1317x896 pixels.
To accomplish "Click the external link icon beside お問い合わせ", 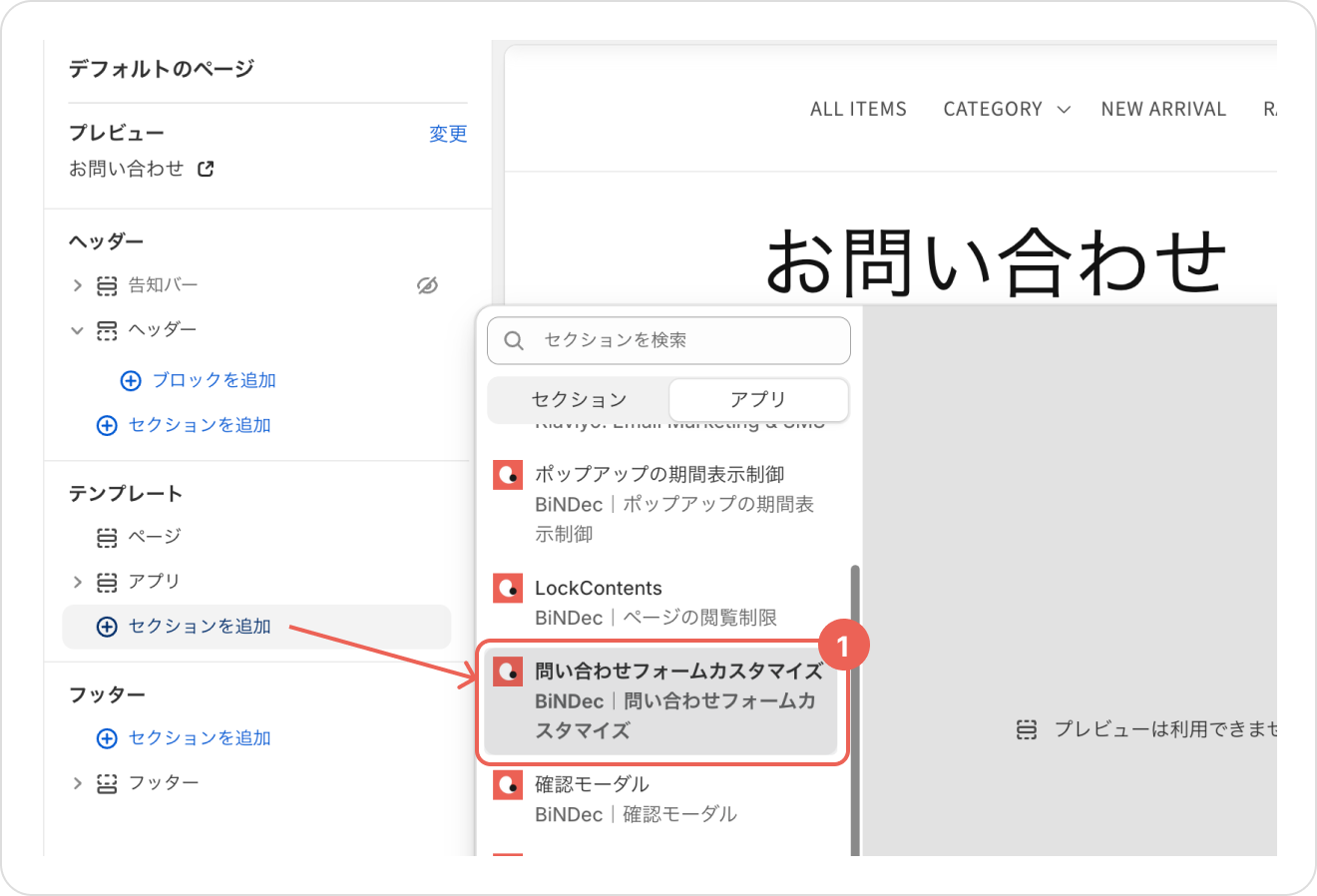I will [x=206, y=169].
